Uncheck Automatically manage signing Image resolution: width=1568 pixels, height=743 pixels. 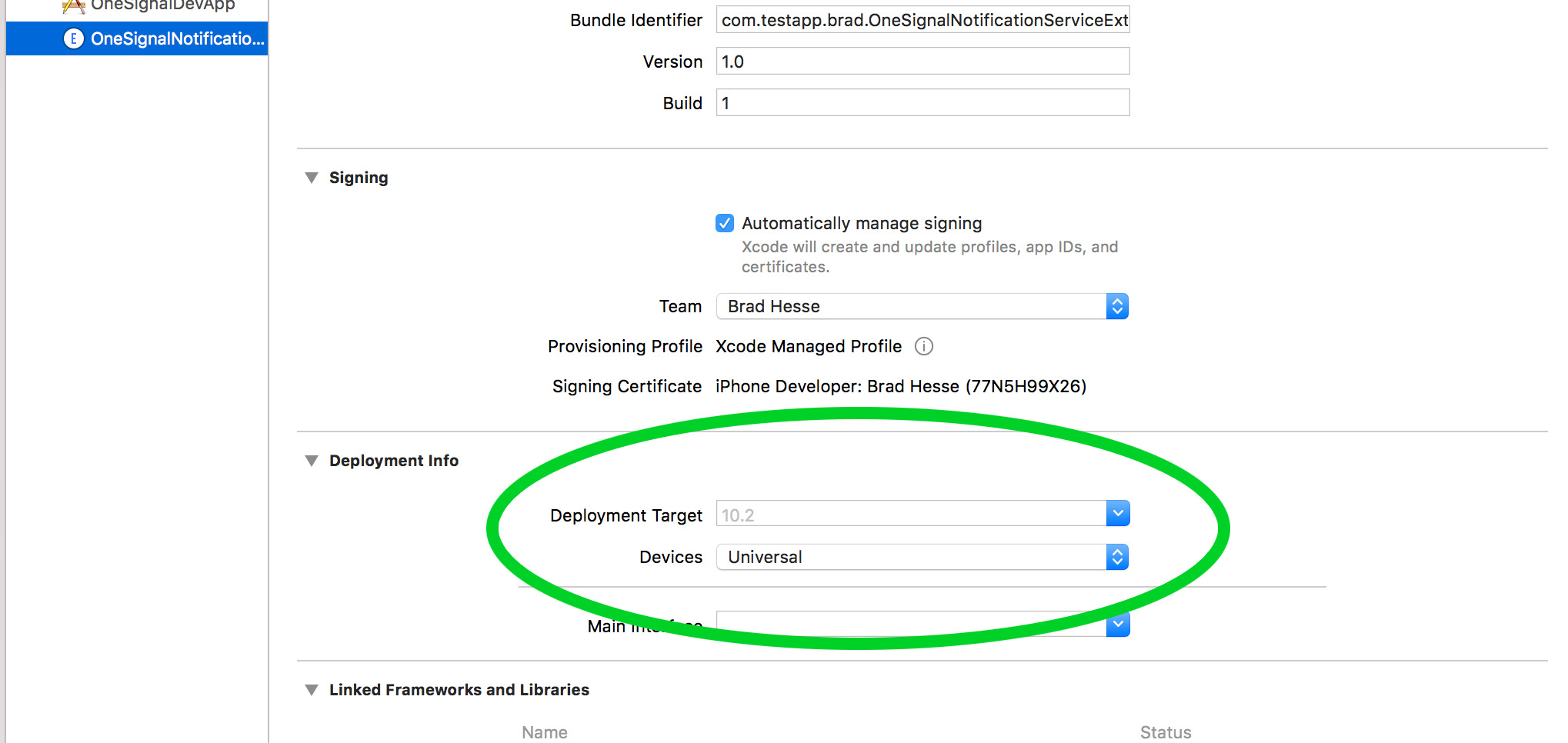[725, 223]
